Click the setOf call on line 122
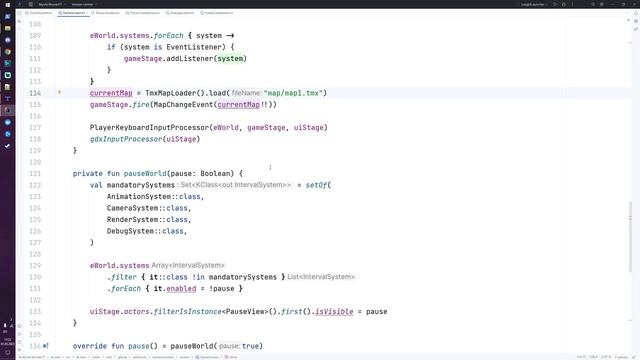The image size is (640, 360). point(316,185)
